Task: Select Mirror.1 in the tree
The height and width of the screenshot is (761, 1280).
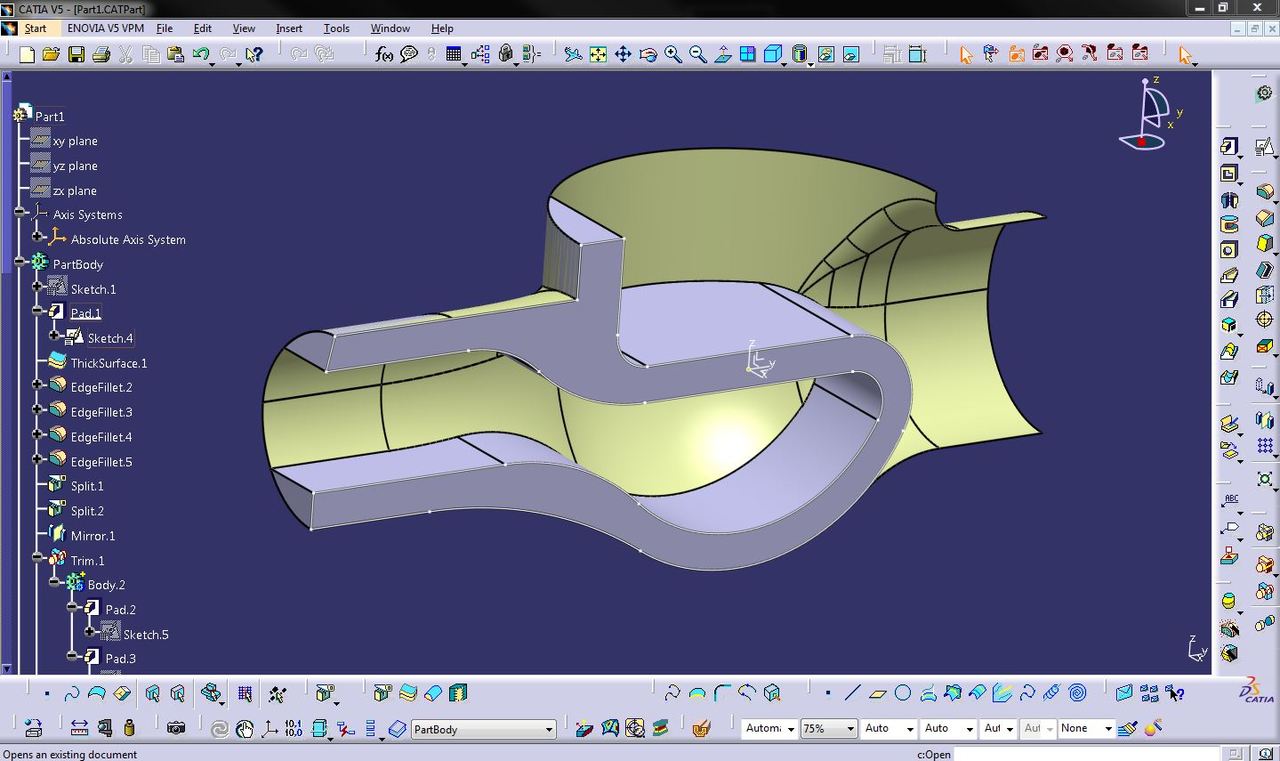Action: click(93, 536)
